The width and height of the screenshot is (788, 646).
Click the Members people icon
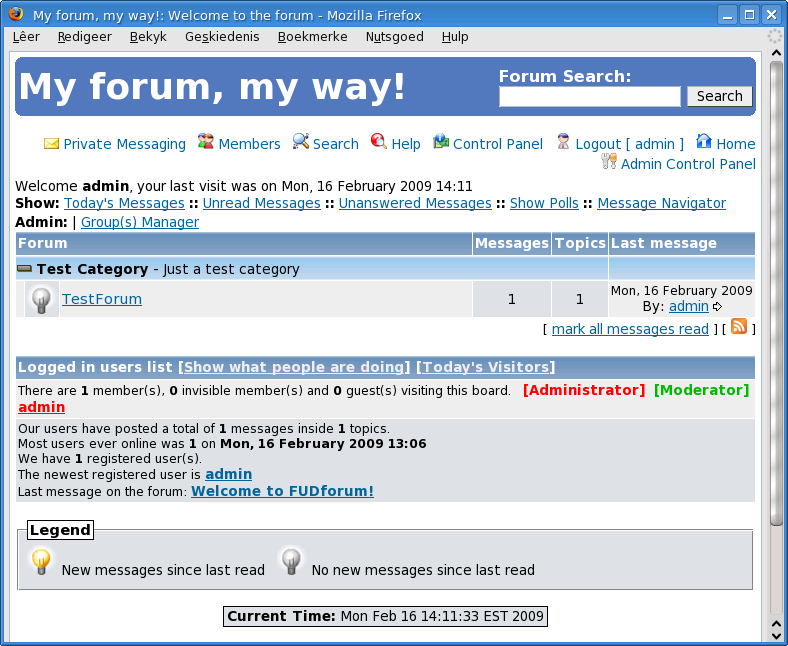206,142
